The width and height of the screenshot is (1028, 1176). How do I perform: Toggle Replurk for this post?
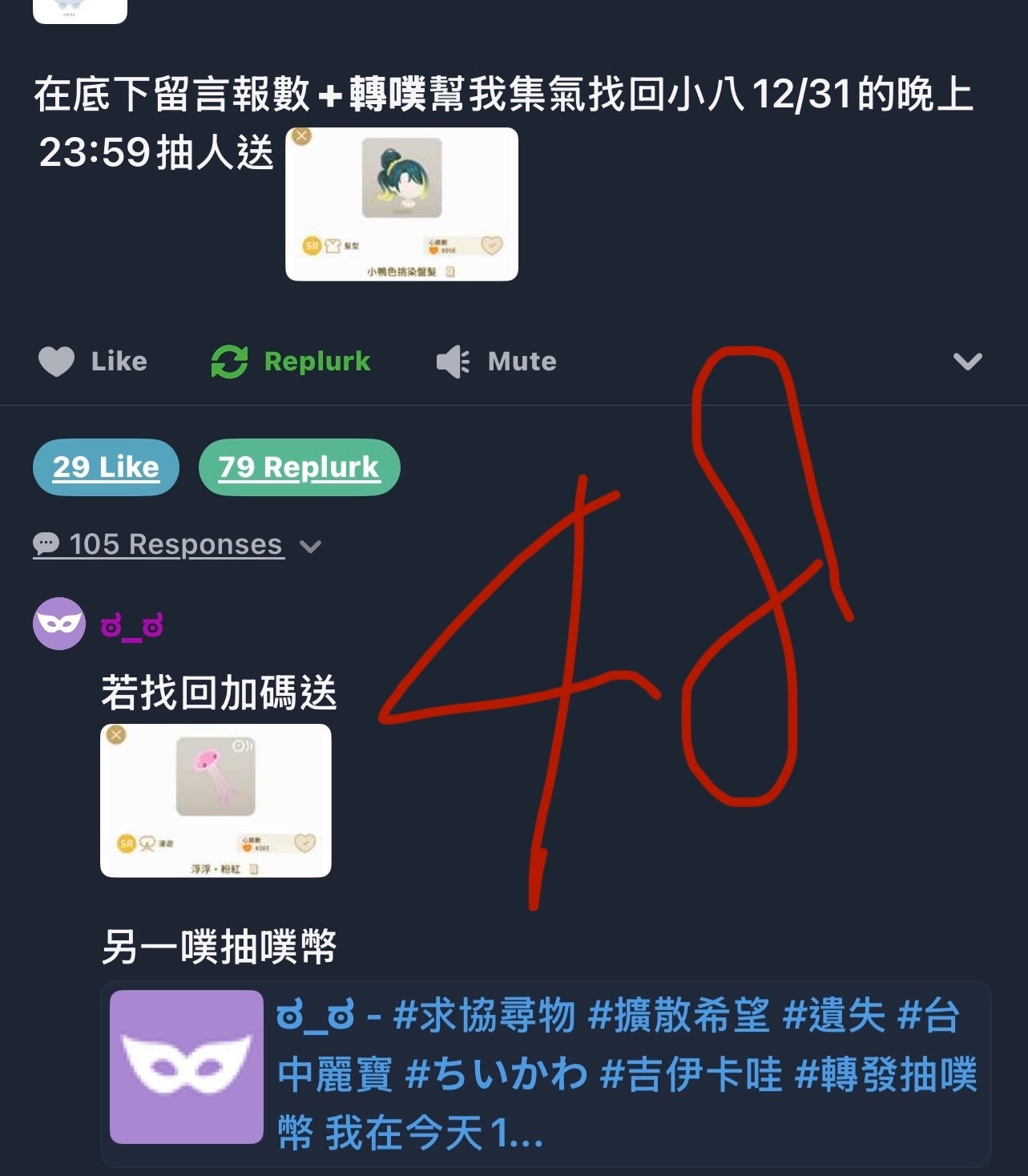point(291,362)
